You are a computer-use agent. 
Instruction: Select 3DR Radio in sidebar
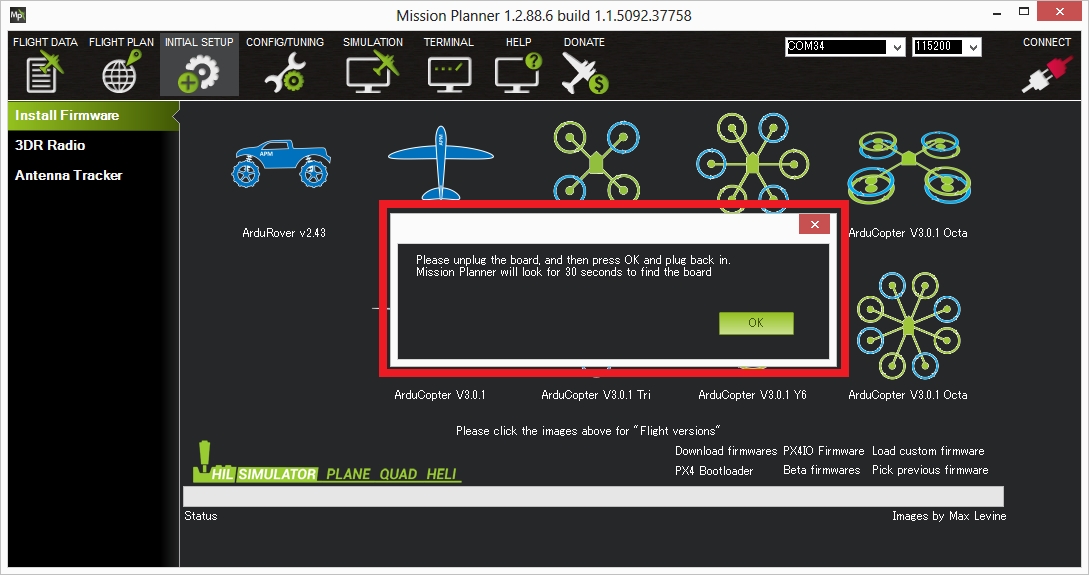click(x=50, y=145)
